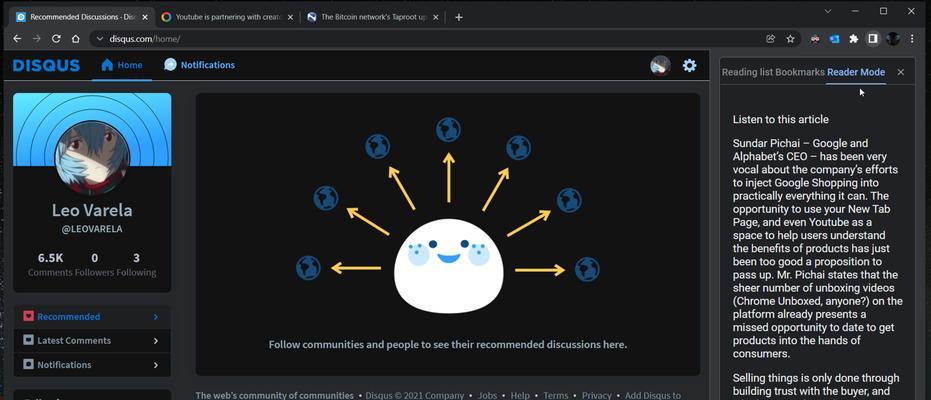Click the blue extension icon in the toolbar
This screenshot has width=931, height=400.
click(x=834, y=39)
